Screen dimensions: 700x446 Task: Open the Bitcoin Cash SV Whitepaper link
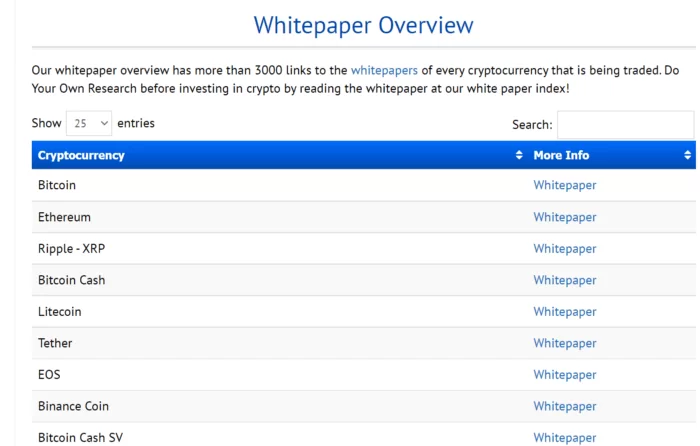[x=564, y=437]
